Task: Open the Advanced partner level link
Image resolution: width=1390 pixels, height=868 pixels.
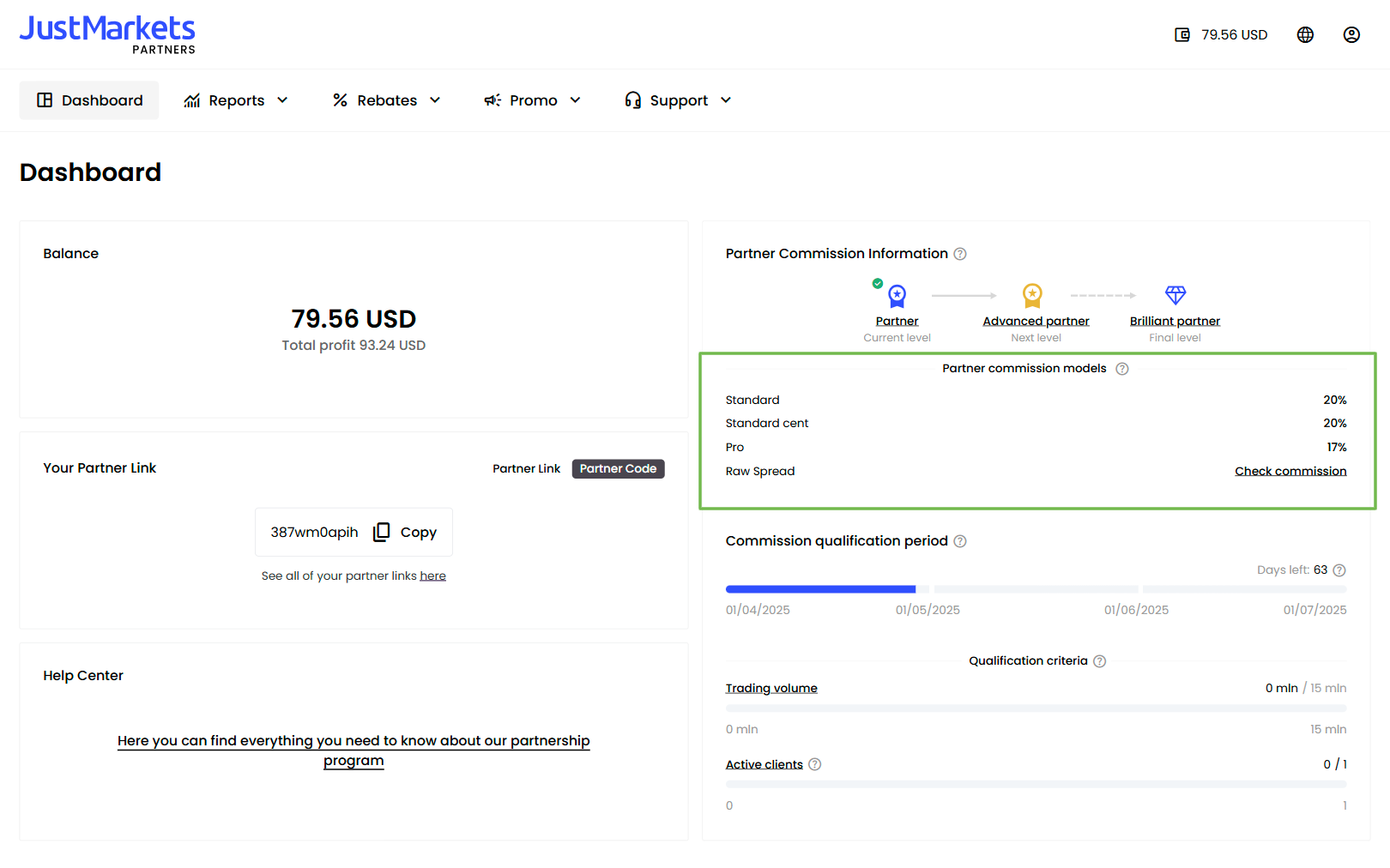Action: 1036,321
